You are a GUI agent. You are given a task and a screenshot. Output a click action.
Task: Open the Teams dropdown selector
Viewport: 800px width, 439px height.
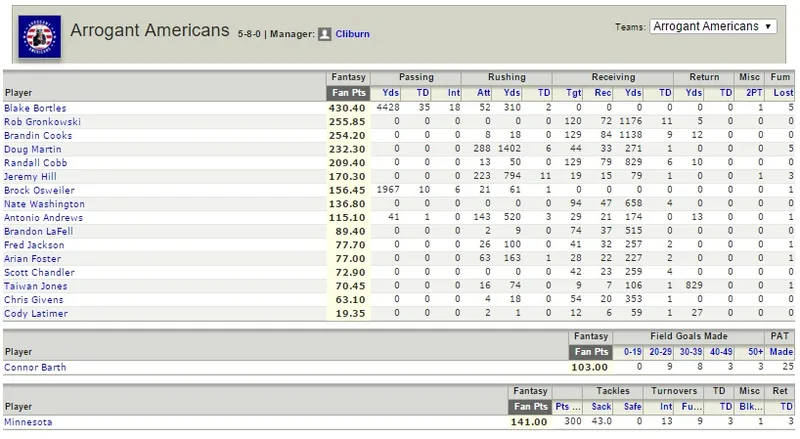click(713, 27)
